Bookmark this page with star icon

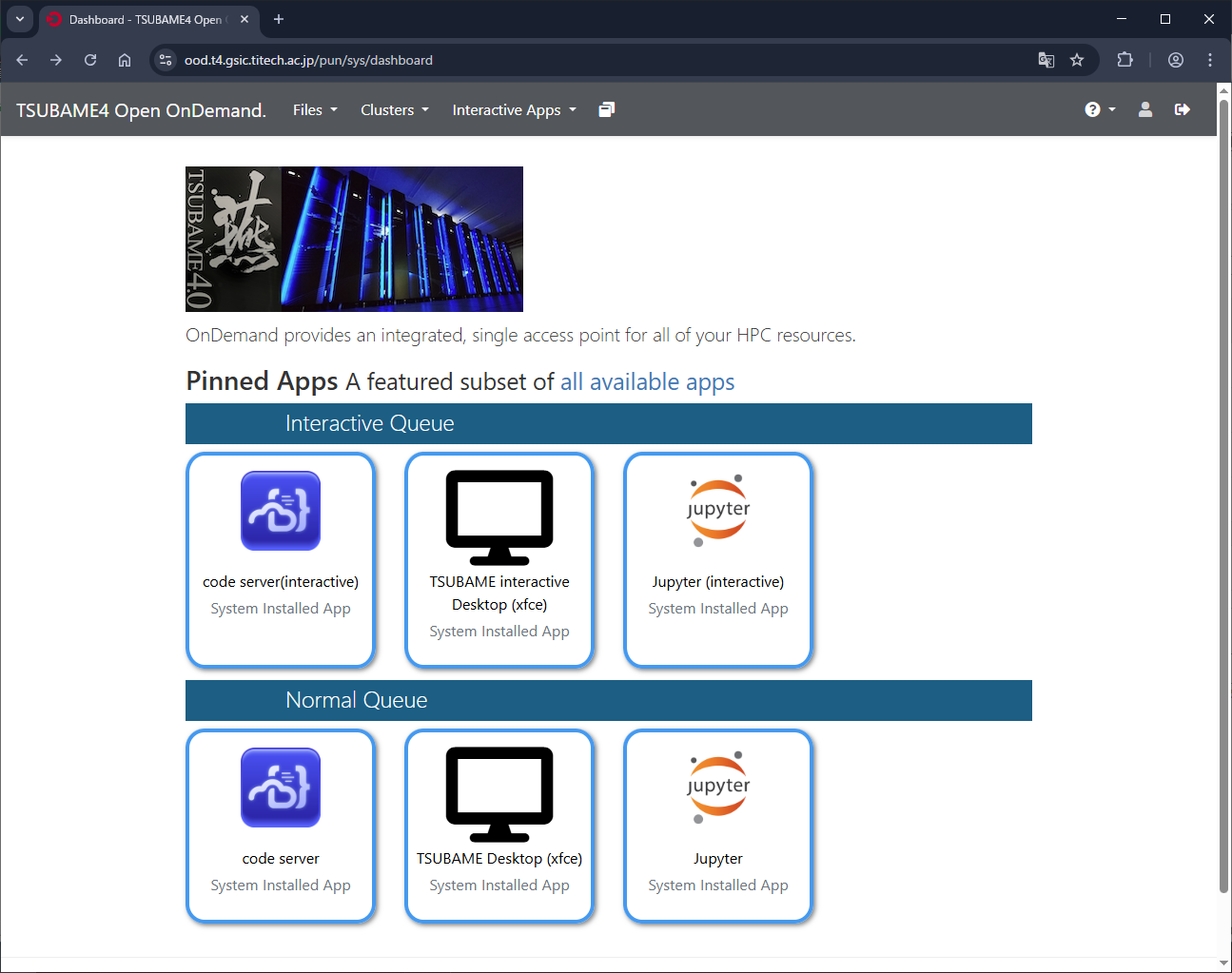pos(1076,60)
